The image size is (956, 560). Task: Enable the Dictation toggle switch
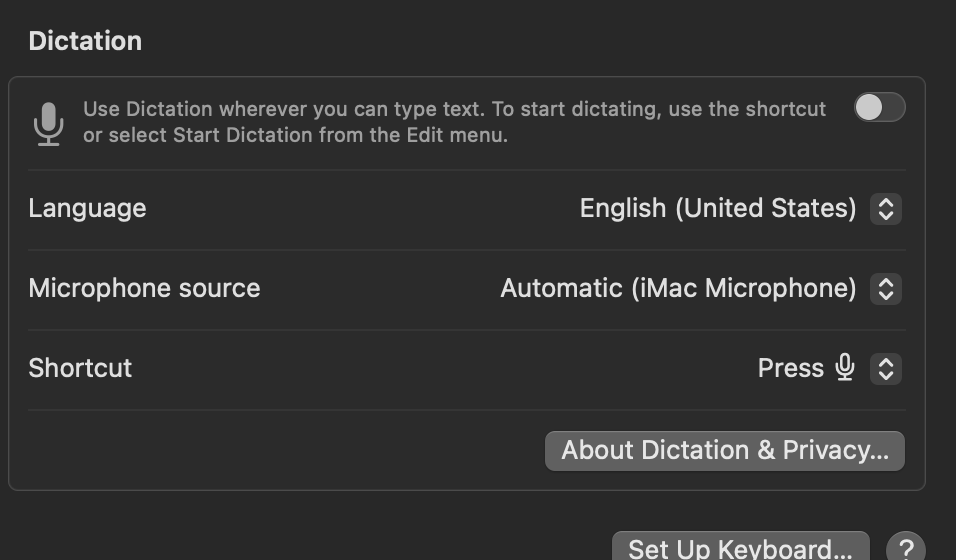click(x=879, y=108)
